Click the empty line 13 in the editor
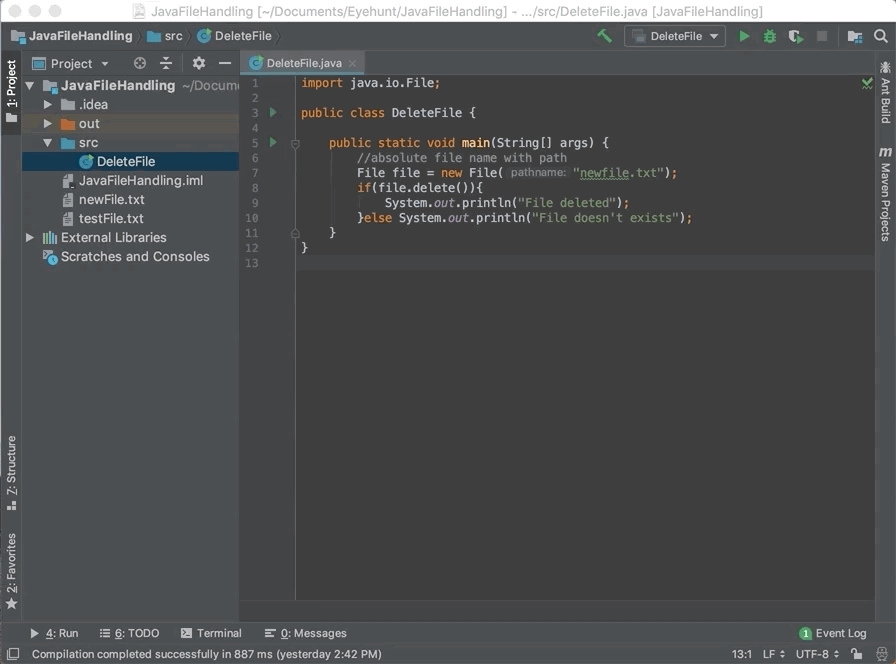The width and height of the screenshot is (896, 664). tap(585, 263)
